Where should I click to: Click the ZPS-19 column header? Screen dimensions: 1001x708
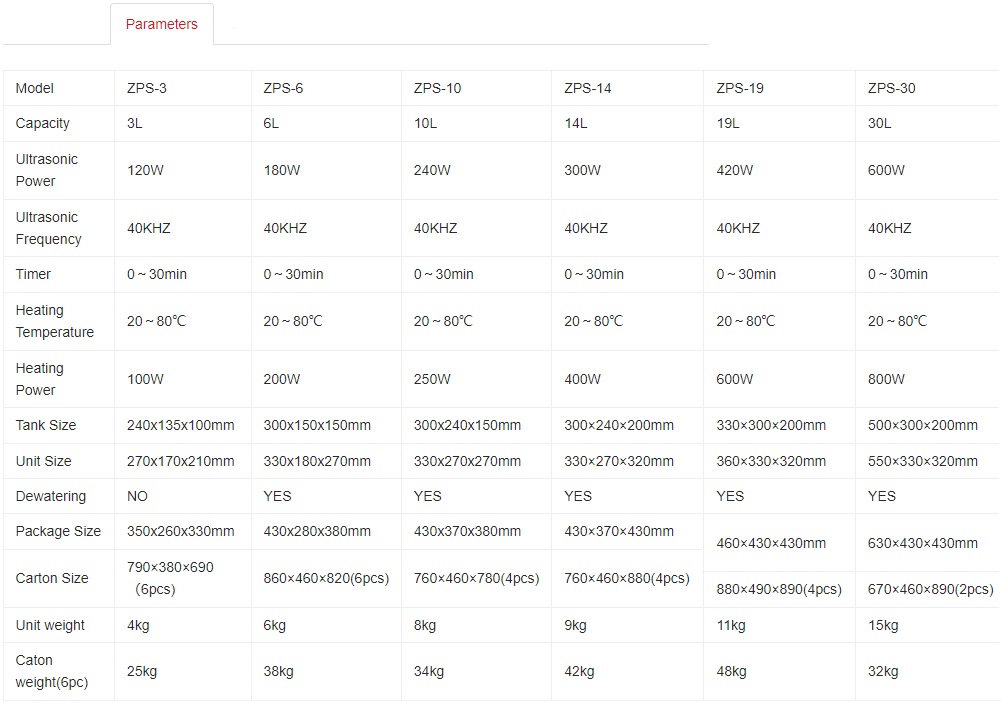point(740,88)
